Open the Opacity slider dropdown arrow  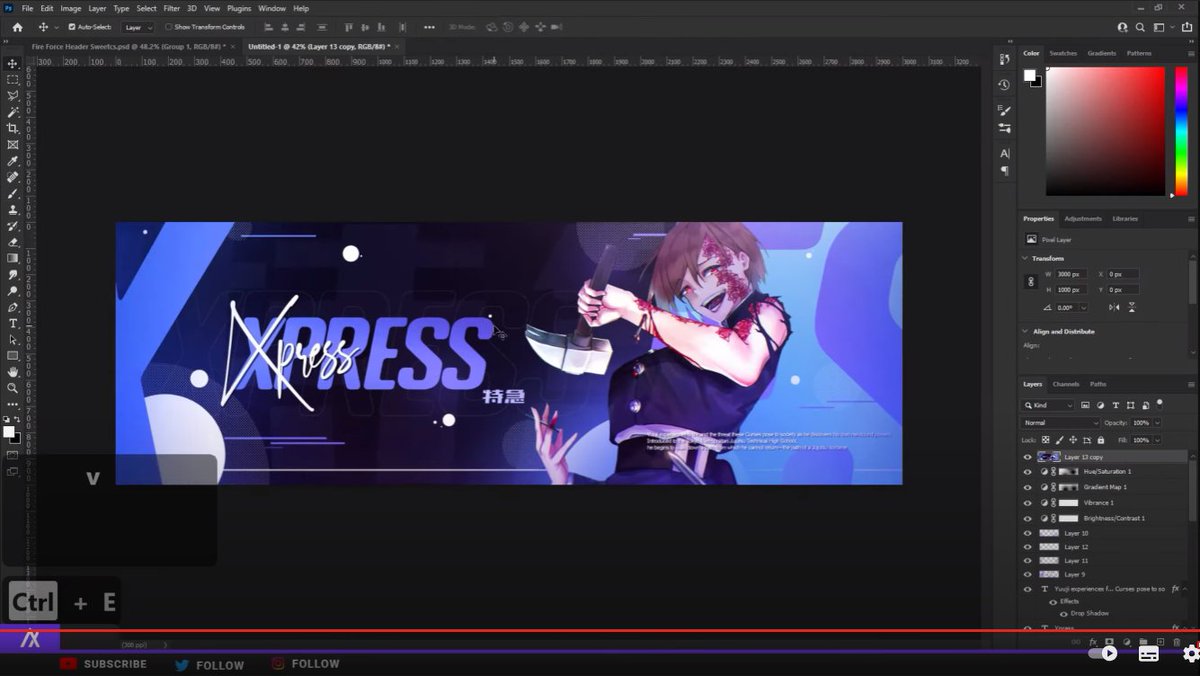[x=1158, y=423]
